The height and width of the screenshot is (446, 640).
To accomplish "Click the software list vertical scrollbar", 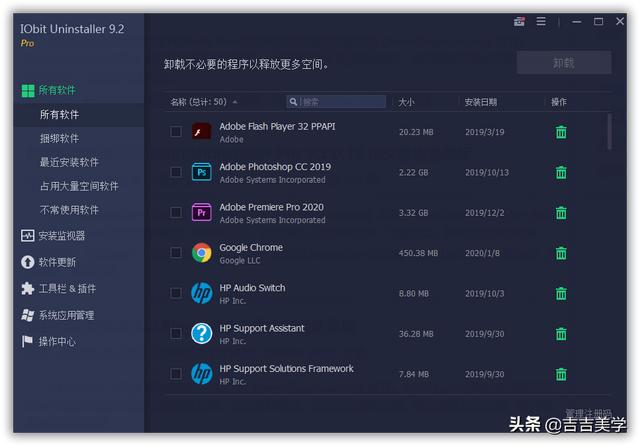I will pyautogui.click(x=609, y=132).
